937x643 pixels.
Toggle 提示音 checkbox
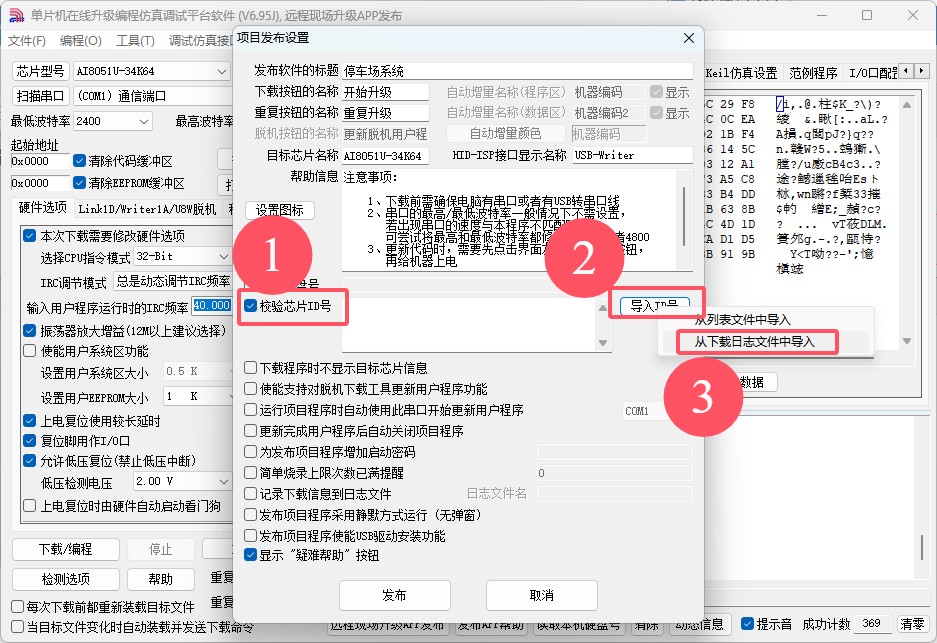747,624
